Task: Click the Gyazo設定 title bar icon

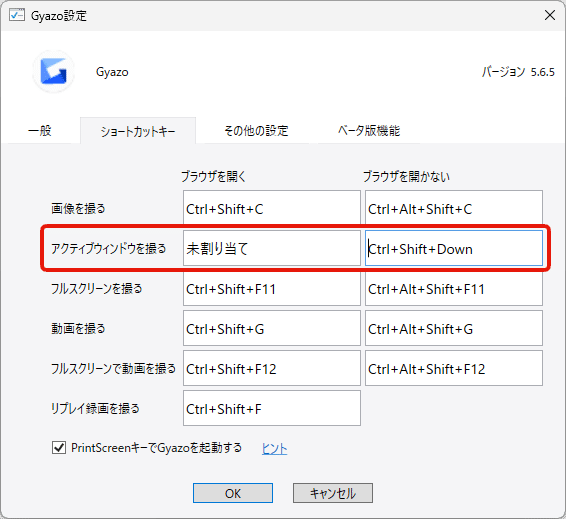Action: (x=17, y=16)
